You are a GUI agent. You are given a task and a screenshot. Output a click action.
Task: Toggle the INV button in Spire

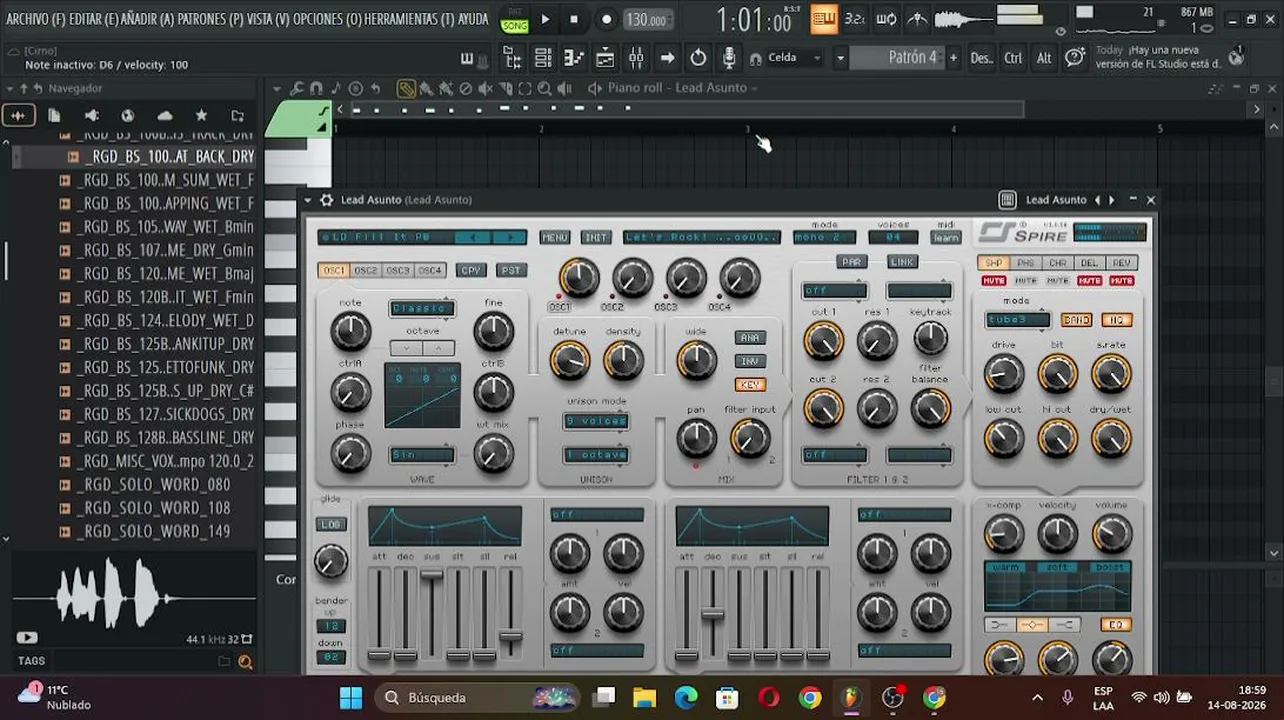click(x=750, y=361)
